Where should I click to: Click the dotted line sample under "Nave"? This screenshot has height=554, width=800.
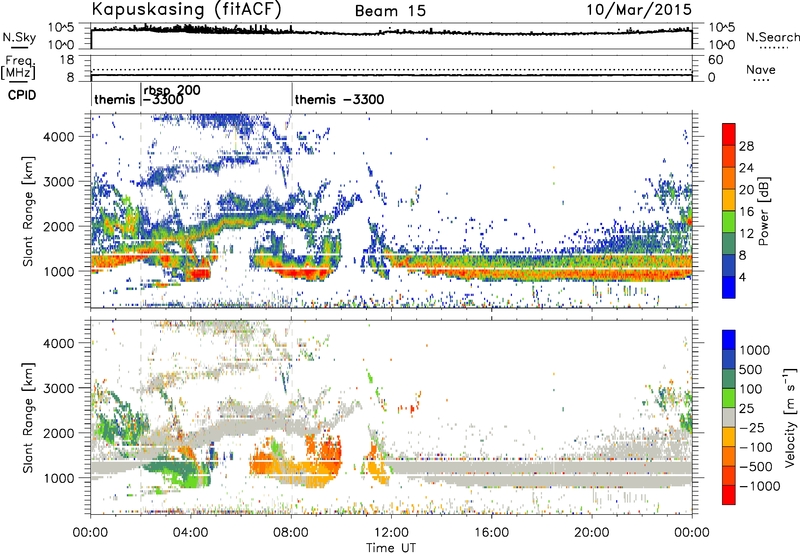(x=761, y=81)
